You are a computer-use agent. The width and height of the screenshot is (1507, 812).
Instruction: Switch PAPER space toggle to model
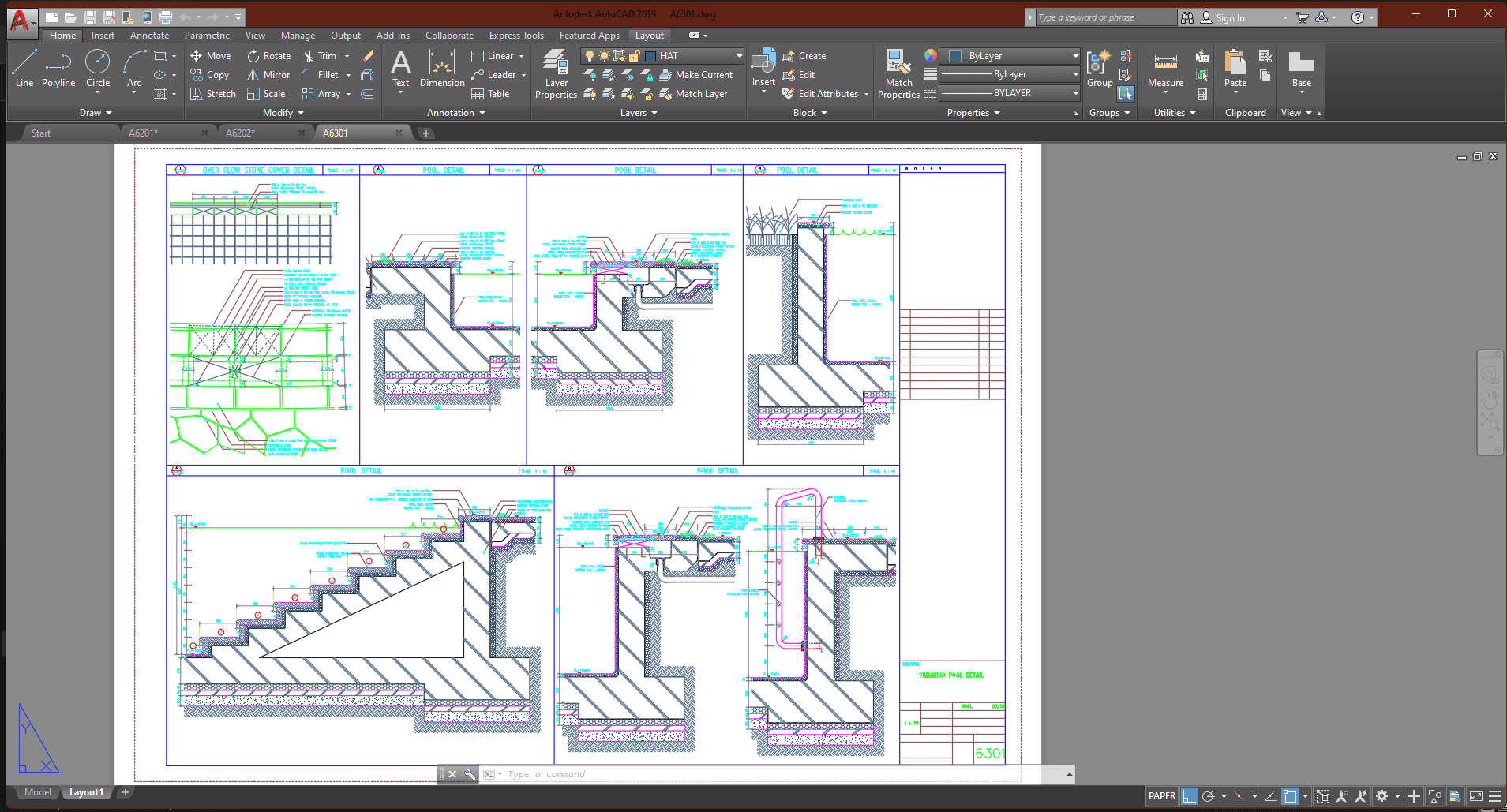coord(1161,796)
